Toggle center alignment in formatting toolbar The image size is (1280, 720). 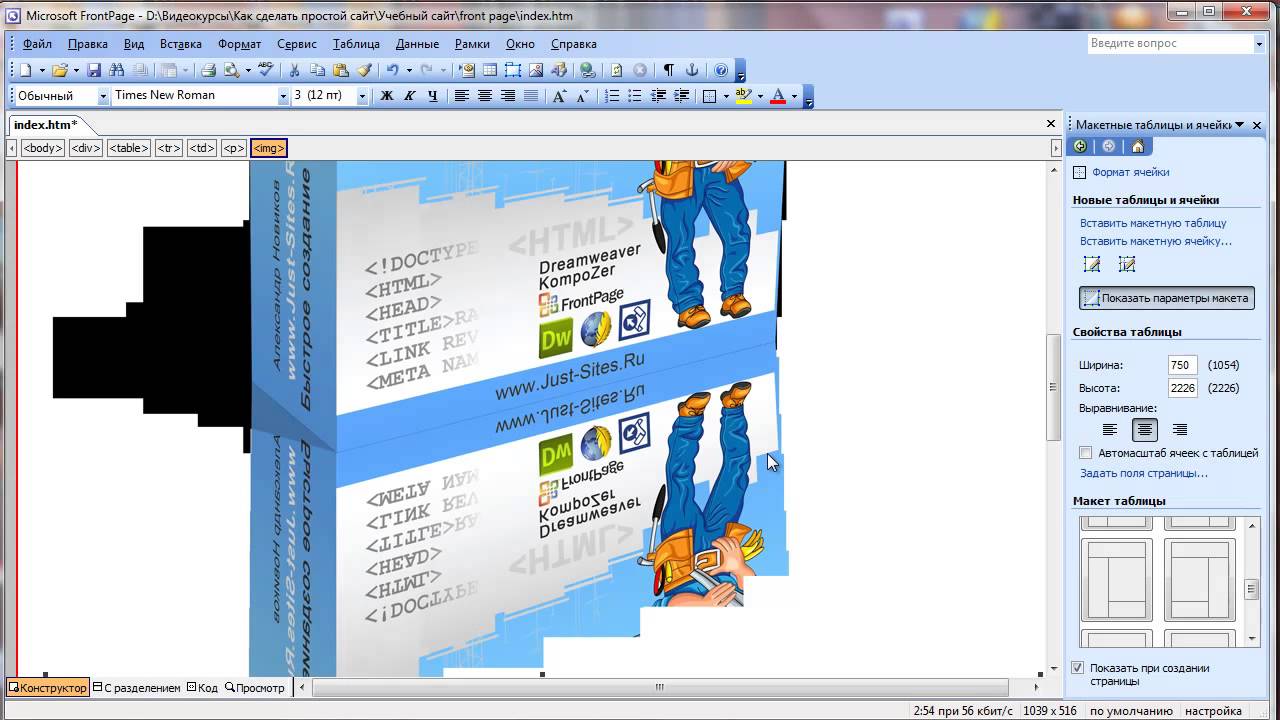pos(485,96)
